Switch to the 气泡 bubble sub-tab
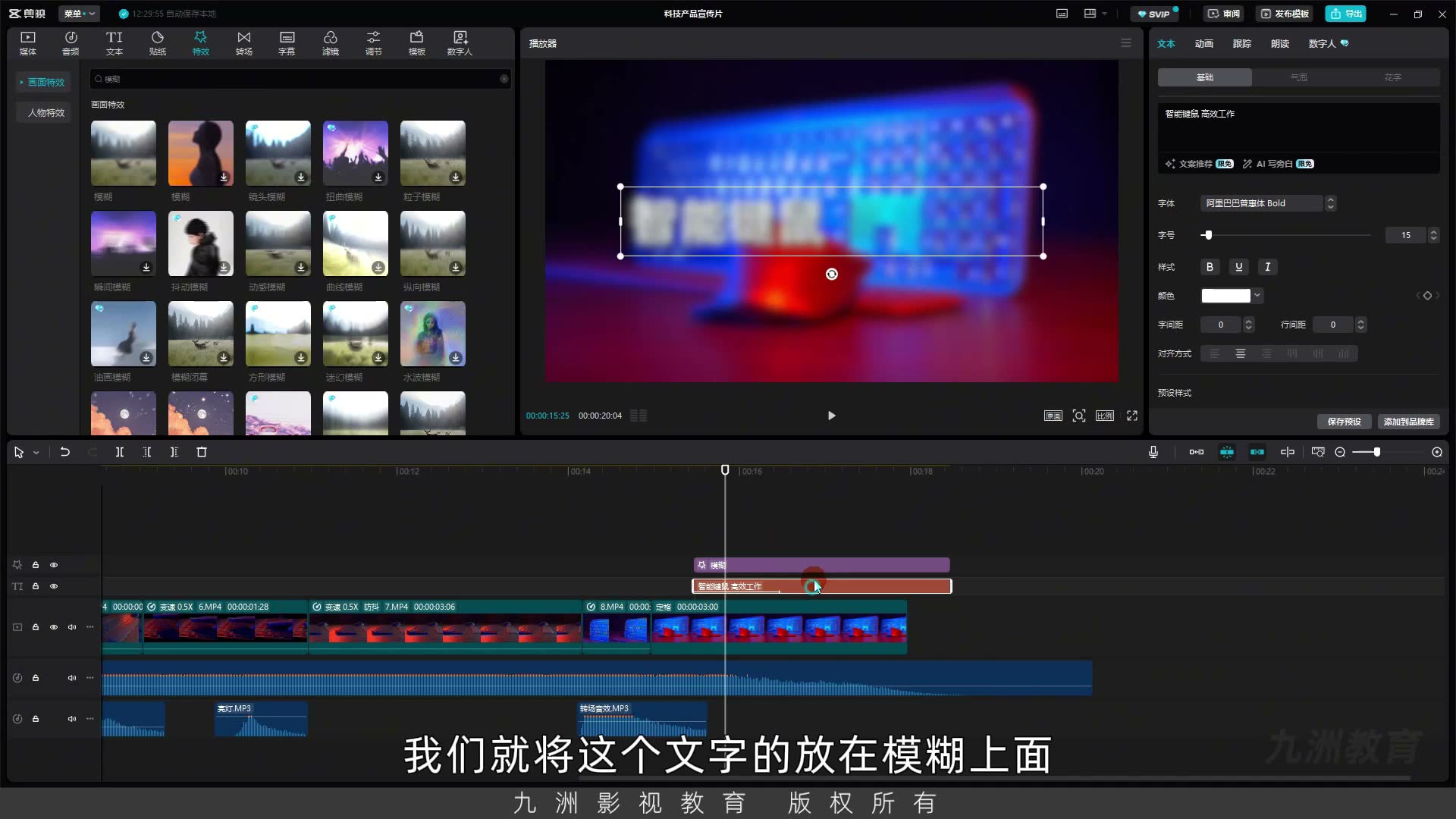This screenshot has height=819, width=1456. click(x=1299, y=77)
